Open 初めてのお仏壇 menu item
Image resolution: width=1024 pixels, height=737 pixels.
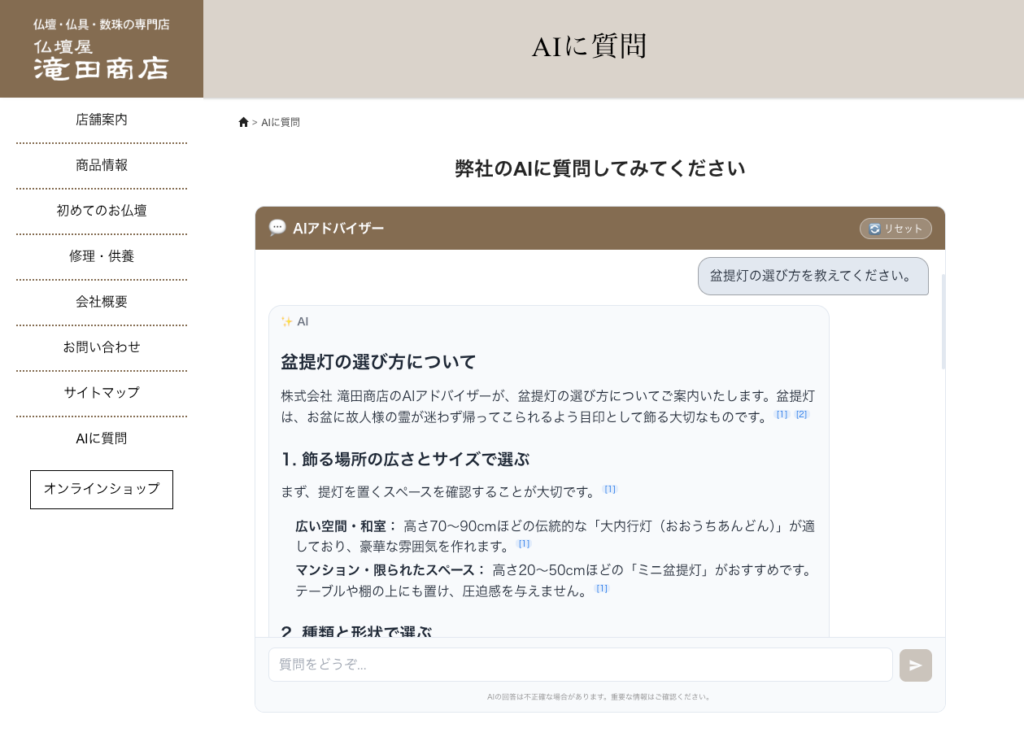[x=101, y=210]
